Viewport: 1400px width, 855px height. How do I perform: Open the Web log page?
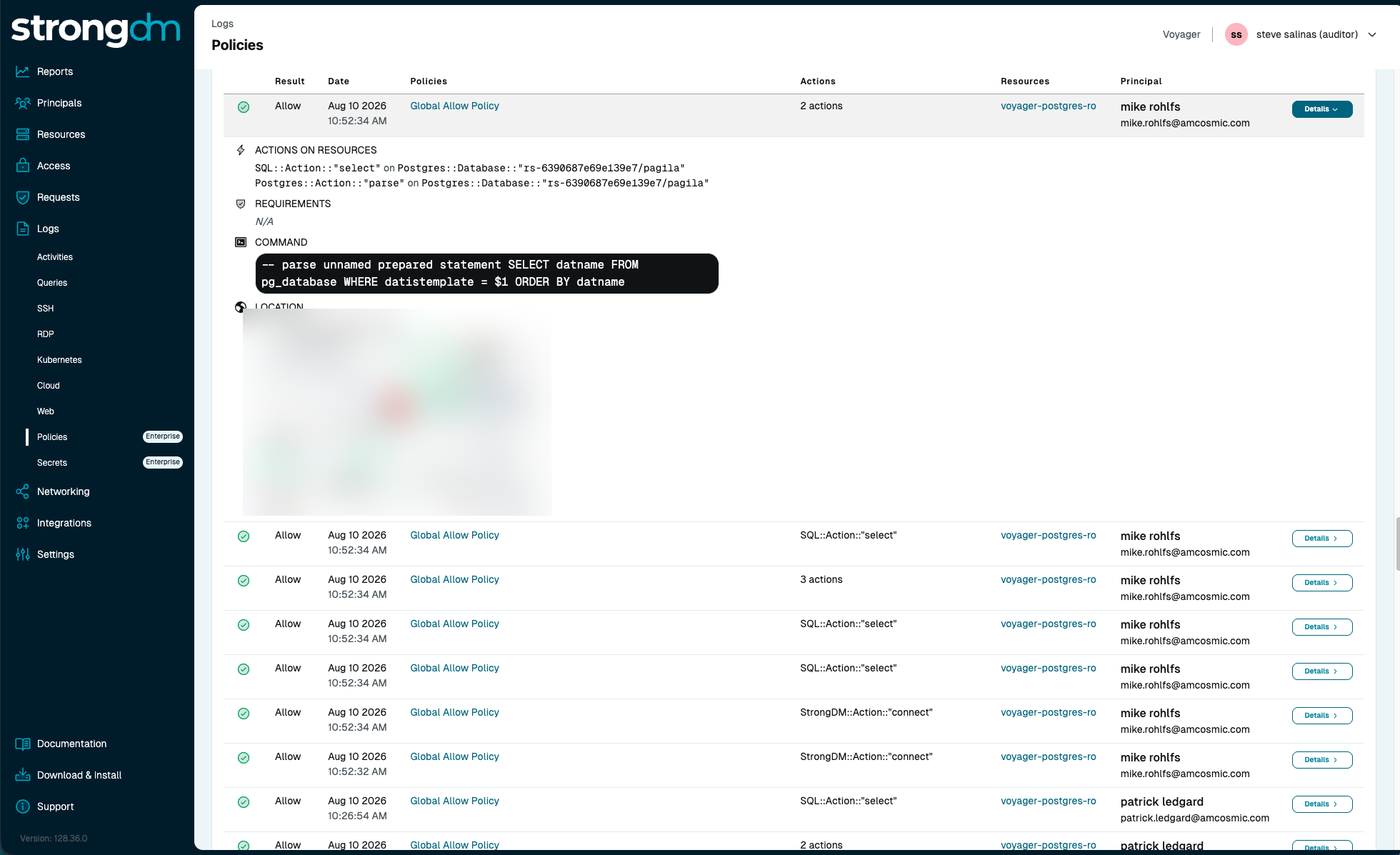(x=46, y=411)
